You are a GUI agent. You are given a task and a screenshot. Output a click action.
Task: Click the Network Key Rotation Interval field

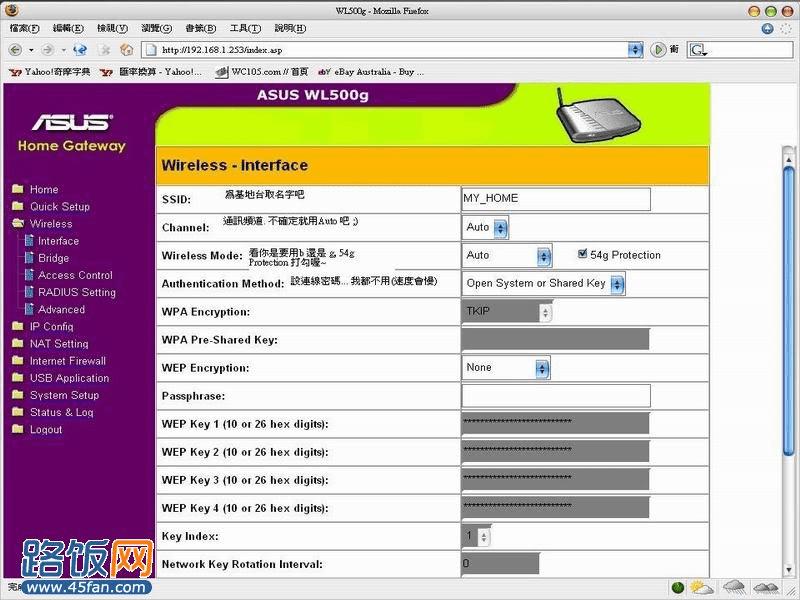500,564
